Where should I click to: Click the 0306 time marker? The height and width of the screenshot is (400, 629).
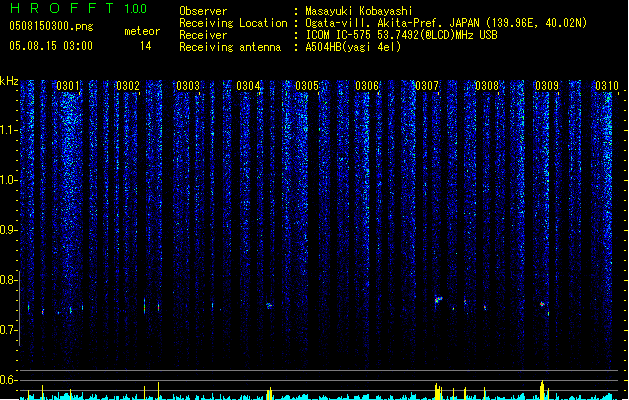tap(367, 86)
